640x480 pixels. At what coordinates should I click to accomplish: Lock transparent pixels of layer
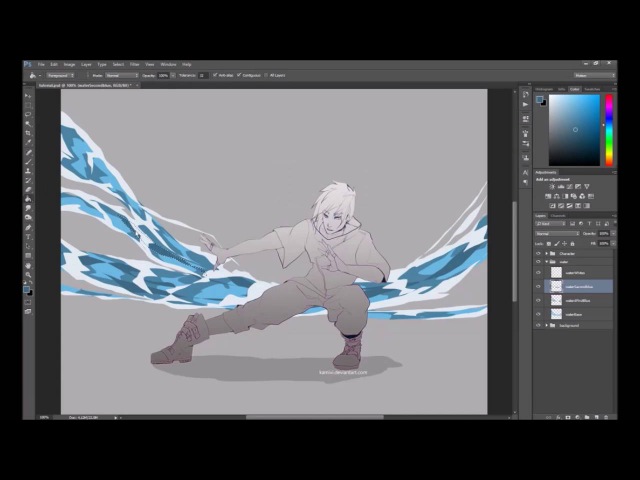point(549,244)
